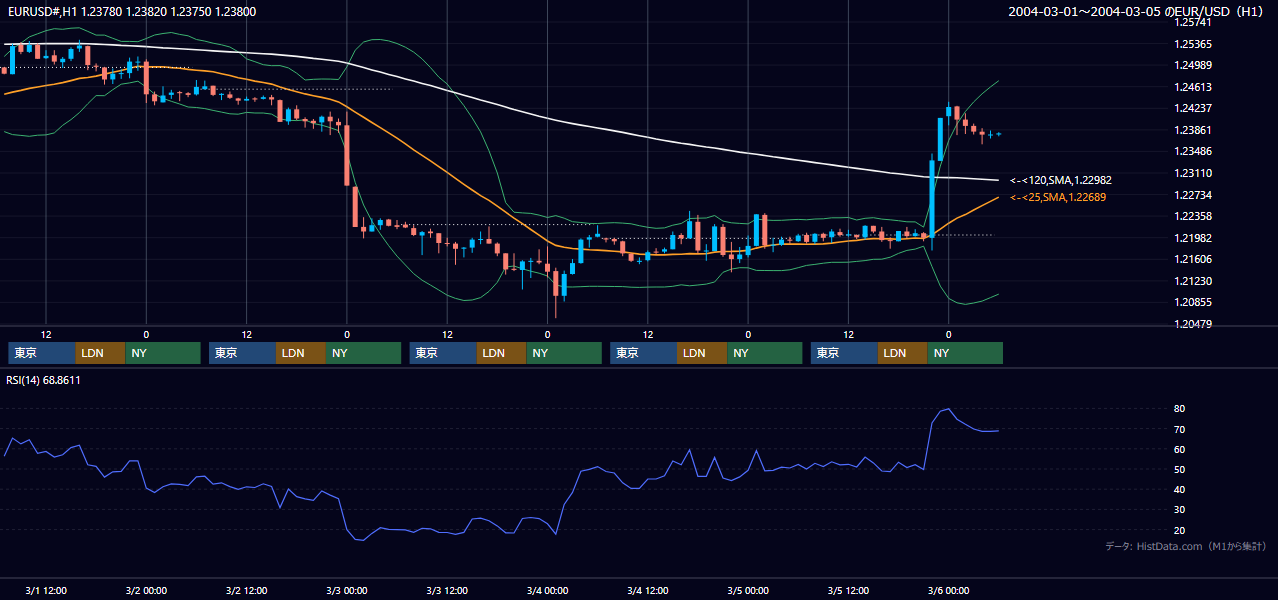Click price axis value 1.23110
The height and width of the screenshot is (600, 1278).
(x=1192, y=173)
